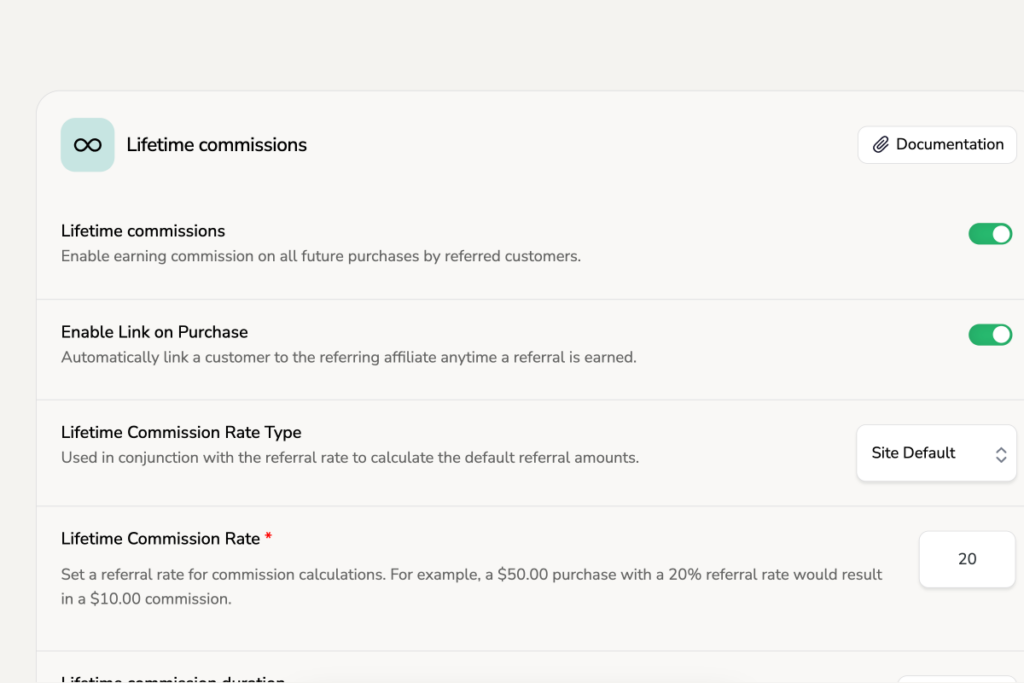
Task: Switch the Lifetime commissions setting off
Action: (990, 233)
